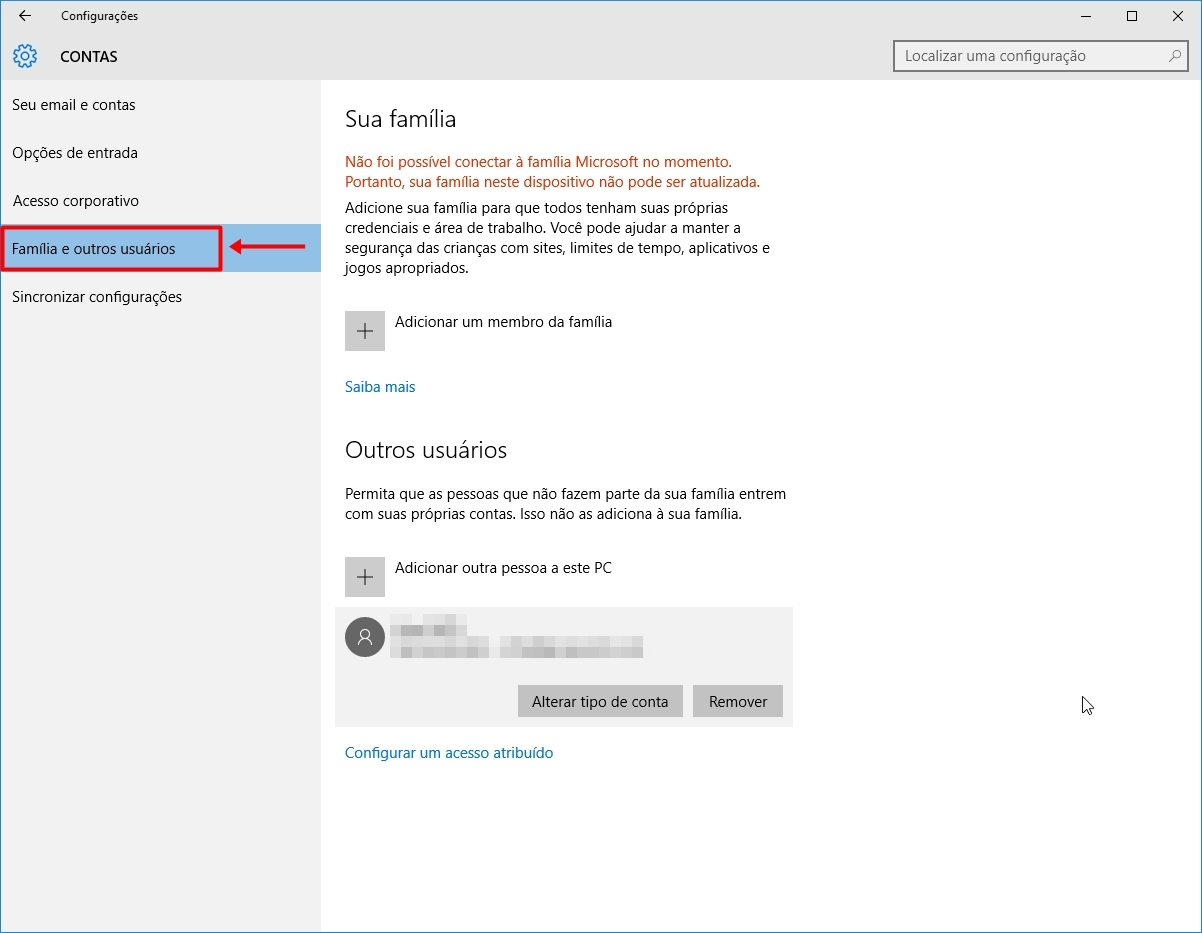Viewport: 1202px width, 933px height.
Task: Open the Saiba mais link
Action: [x=380, y=387]
